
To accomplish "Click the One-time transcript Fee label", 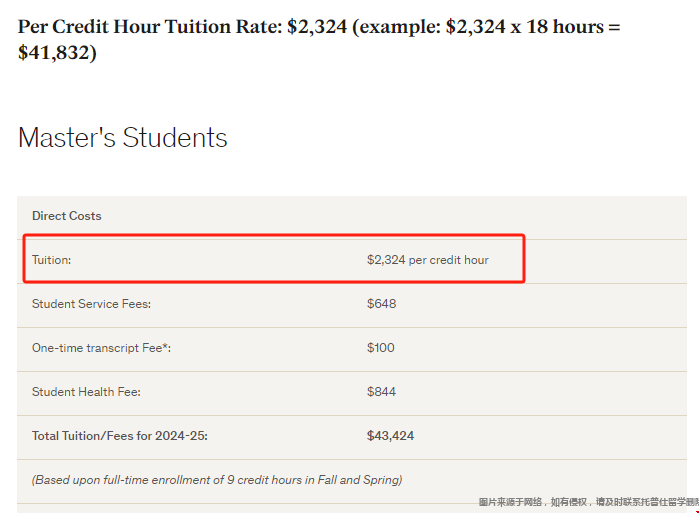I will pyautogui.click(x=101, y=348).
